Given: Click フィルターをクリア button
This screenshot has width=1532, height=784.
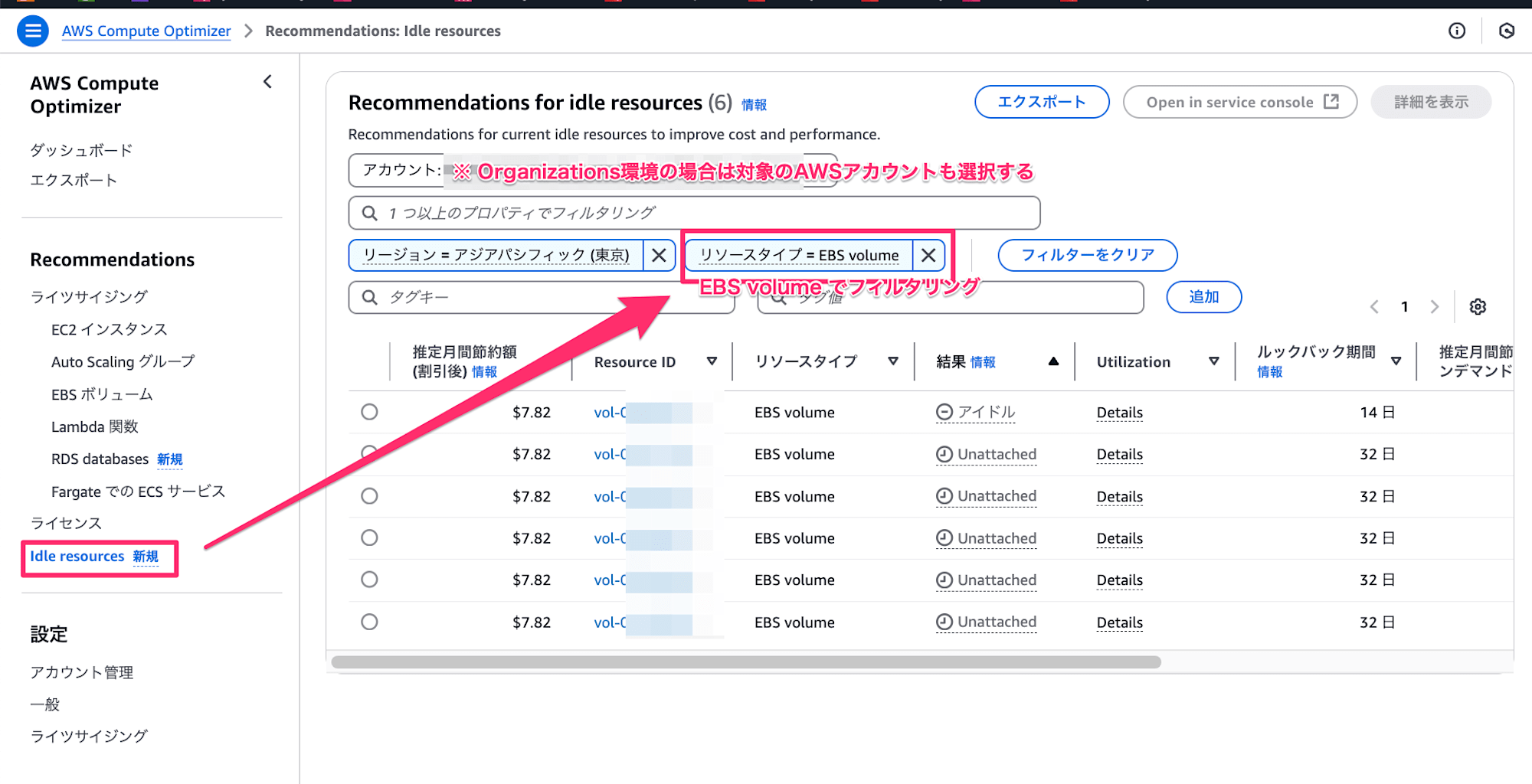Looking at the screenshot, I should (1088, 255).
